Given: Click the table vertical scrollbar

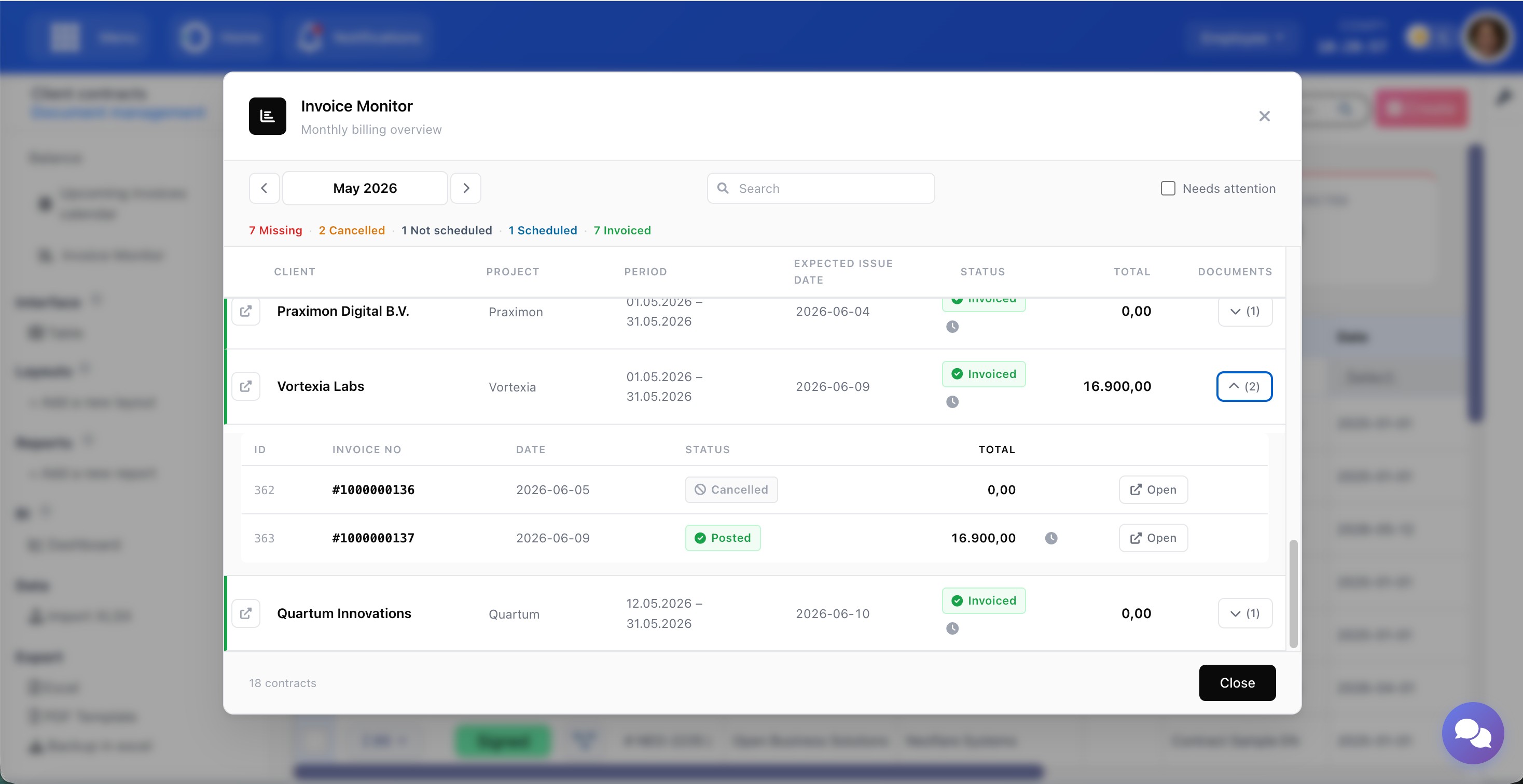Looking at the screenshot, I should tap(1293, 593).
